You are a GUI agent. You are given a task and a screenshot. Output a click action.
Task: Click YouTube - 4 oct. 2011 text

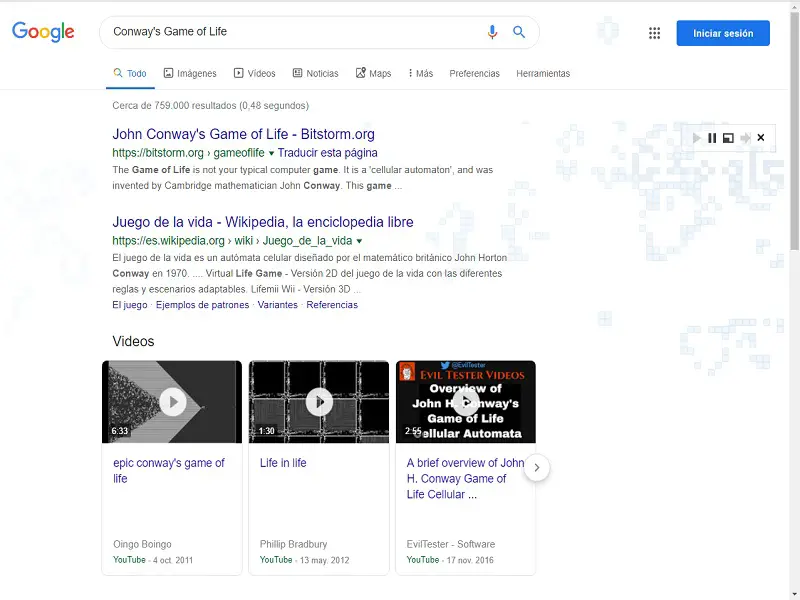click(153, 560)
